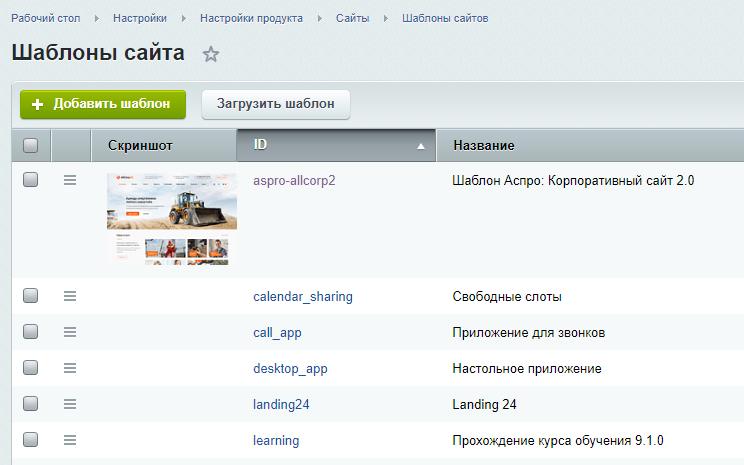Screen dimensions: 744x465
Task: Check the aspro-allcorp2 template checkbox
Action: (x=30, y=180)
